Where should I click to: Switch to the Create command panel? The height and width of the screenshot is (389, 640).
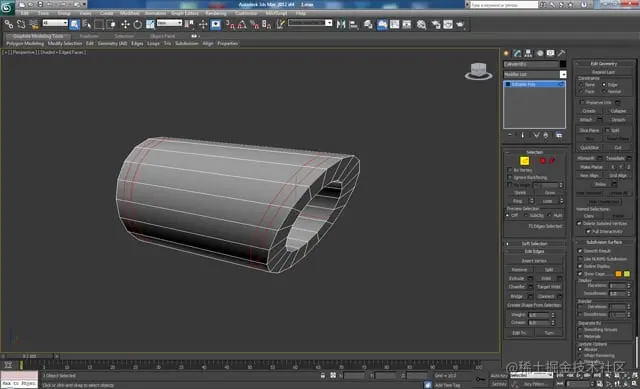pos(507,53)
